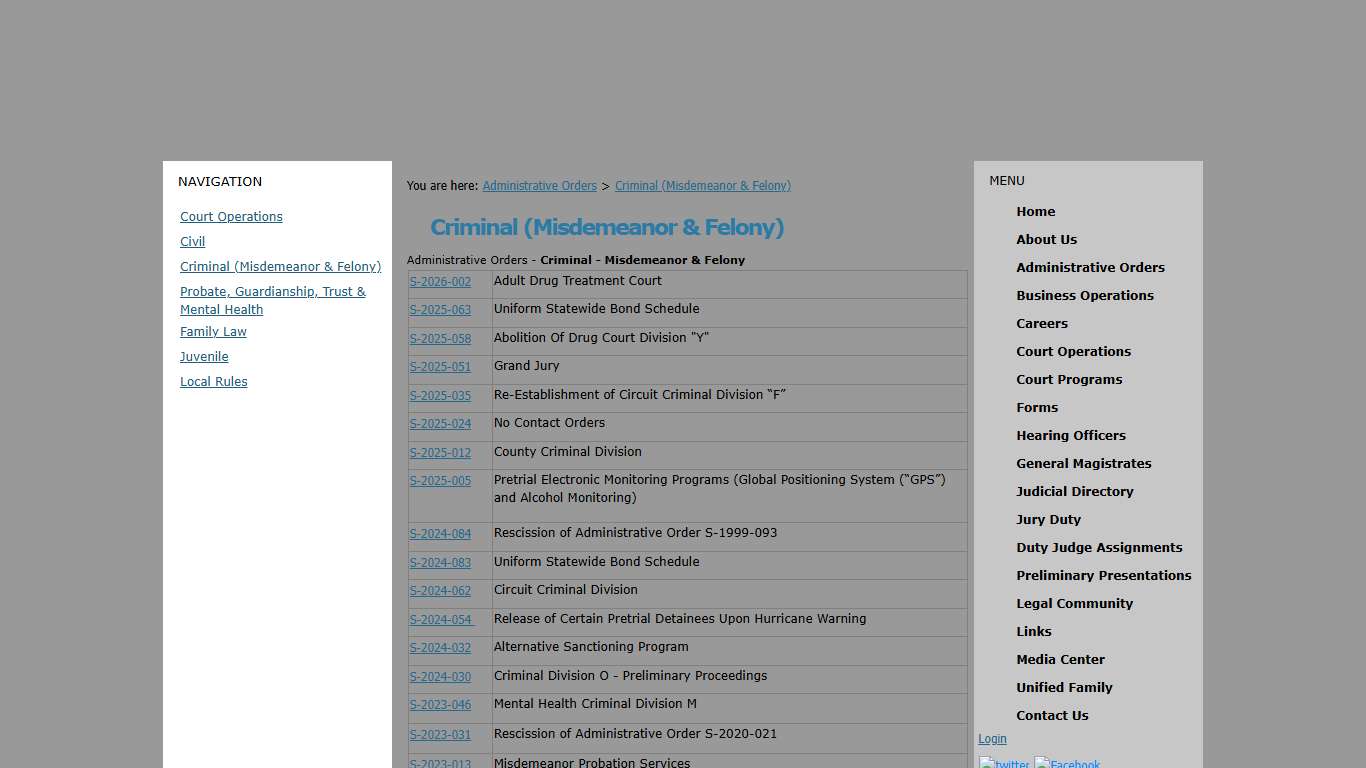
Task: Open Court Operations in the navigation sidebar
Action: tap(231, 216)
